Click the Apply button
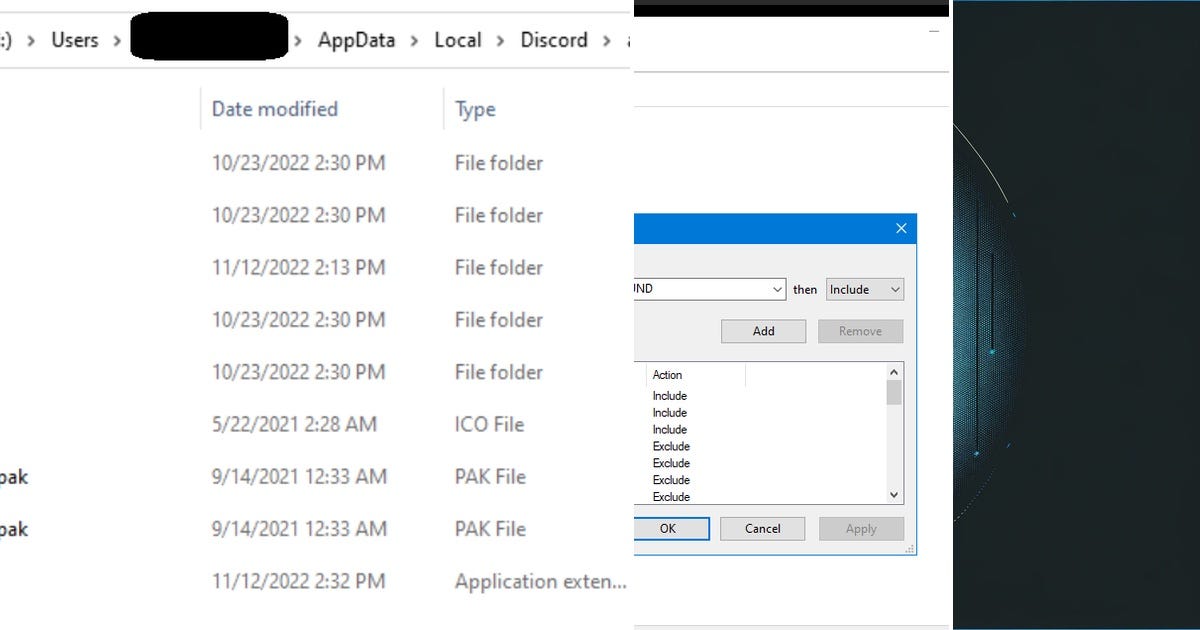The image size is (1200, 630). pyautogui.click(x=861, y=528)
